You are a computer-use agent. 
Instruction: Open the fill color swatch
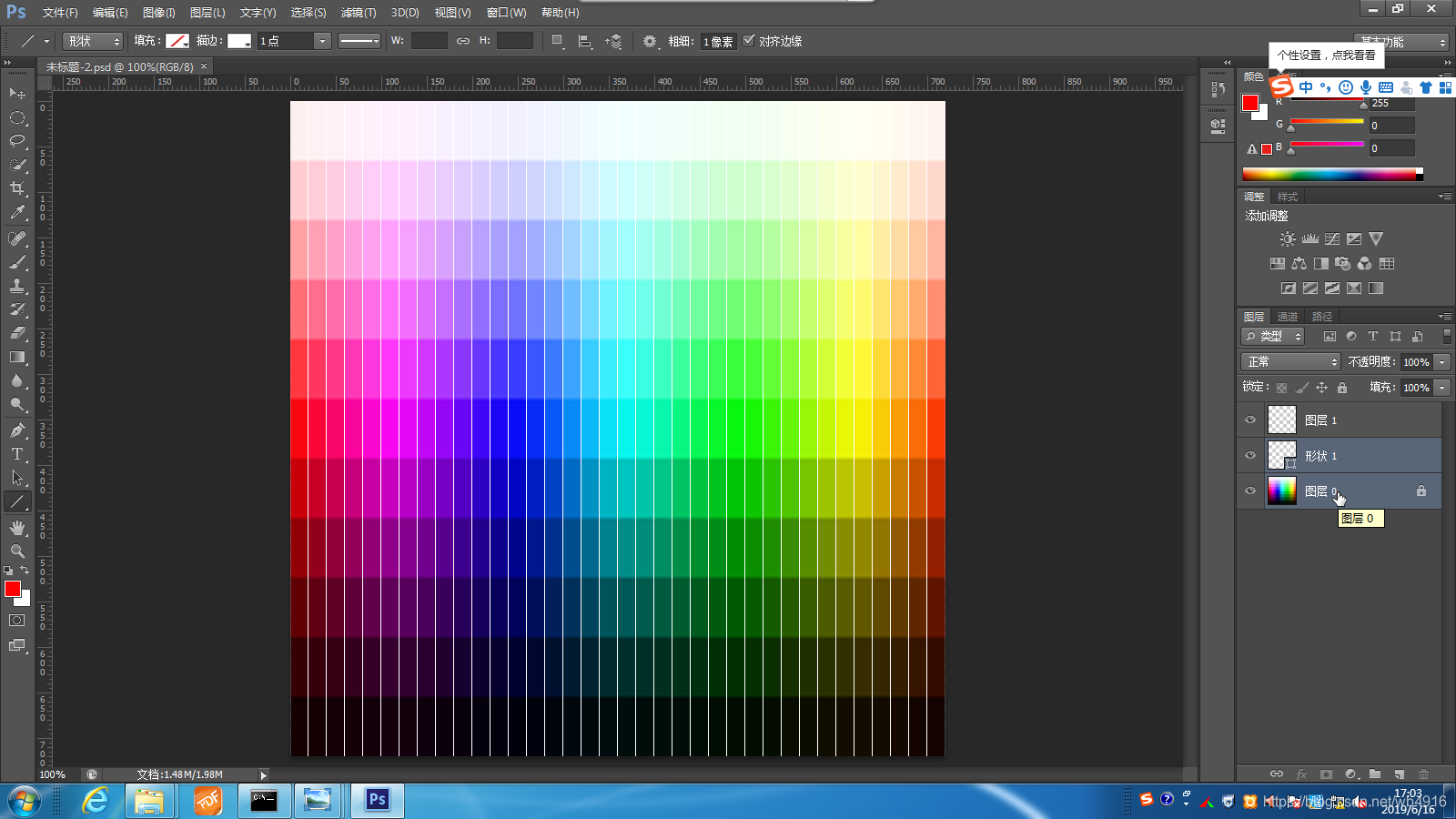(177, 41)
